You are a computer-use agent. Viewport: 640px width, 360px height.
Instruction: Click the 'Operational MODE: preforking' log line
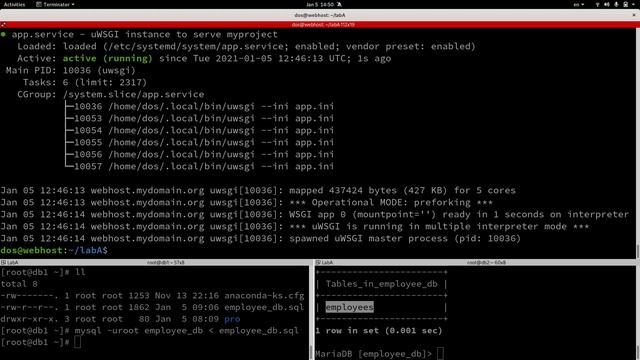pyautogui.click(x=247, y=202)
